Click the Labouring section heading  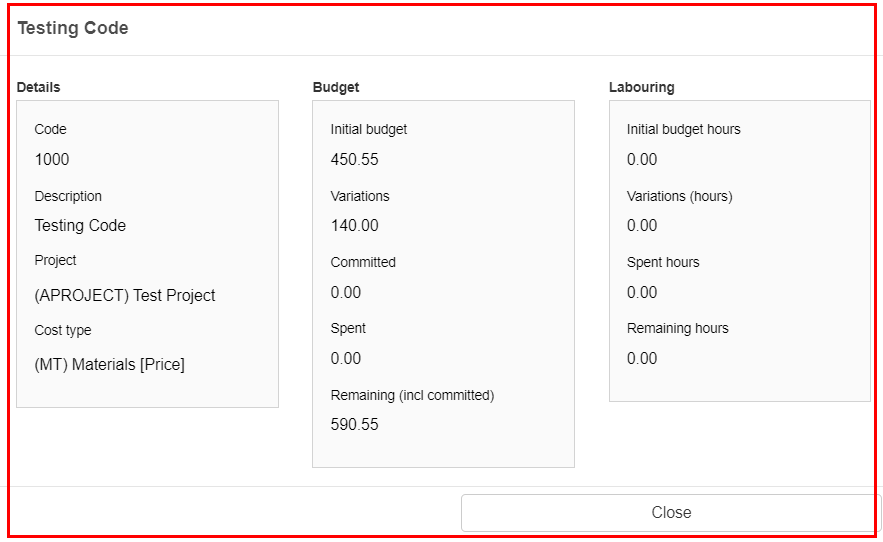[x=641, y=87]
